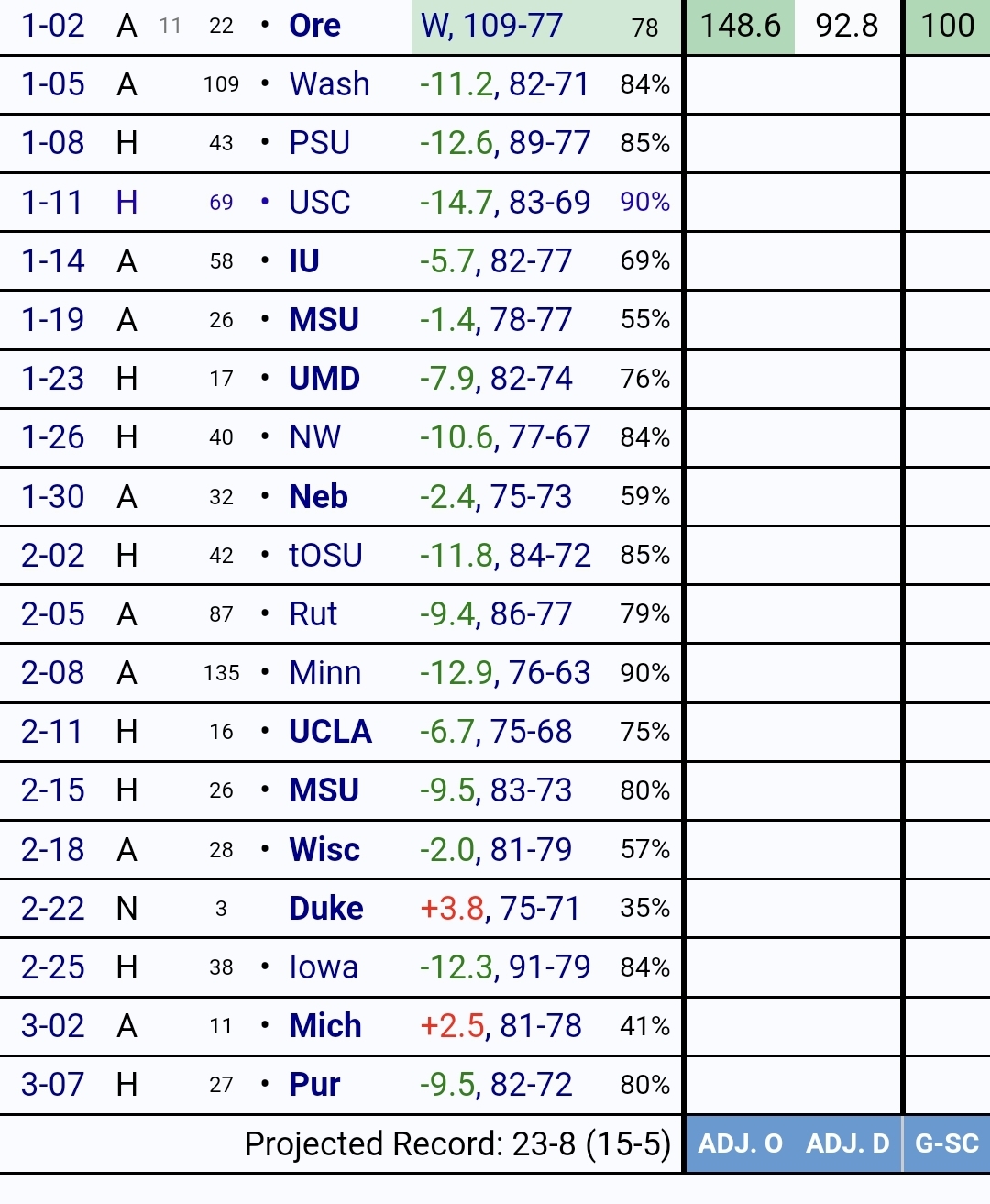Click the 2-22 game date
990x1204 pixels.
click(x=53, y=909)
